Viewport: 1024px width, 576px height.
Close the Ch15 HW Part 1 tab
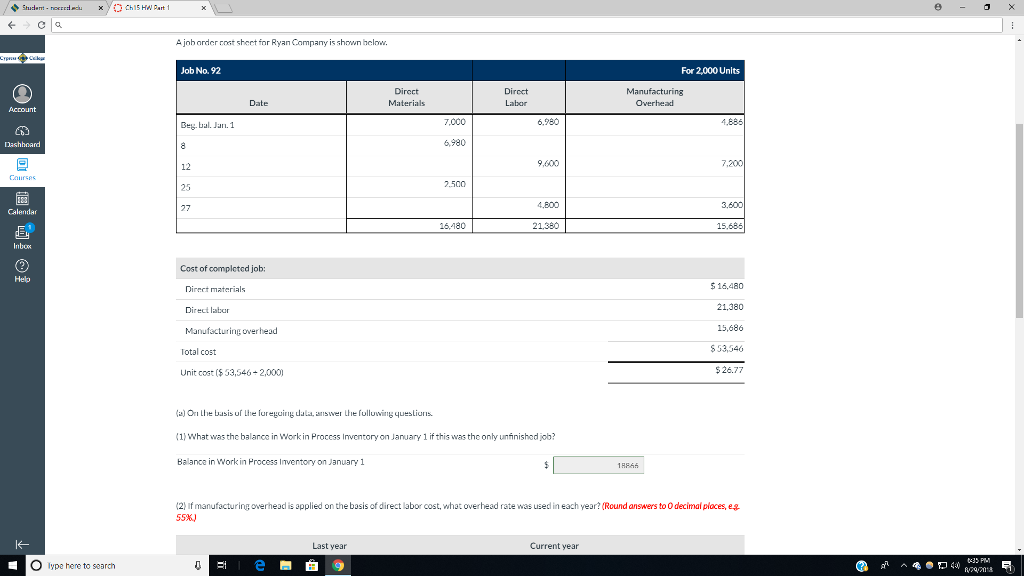click(x=204, y=8)
